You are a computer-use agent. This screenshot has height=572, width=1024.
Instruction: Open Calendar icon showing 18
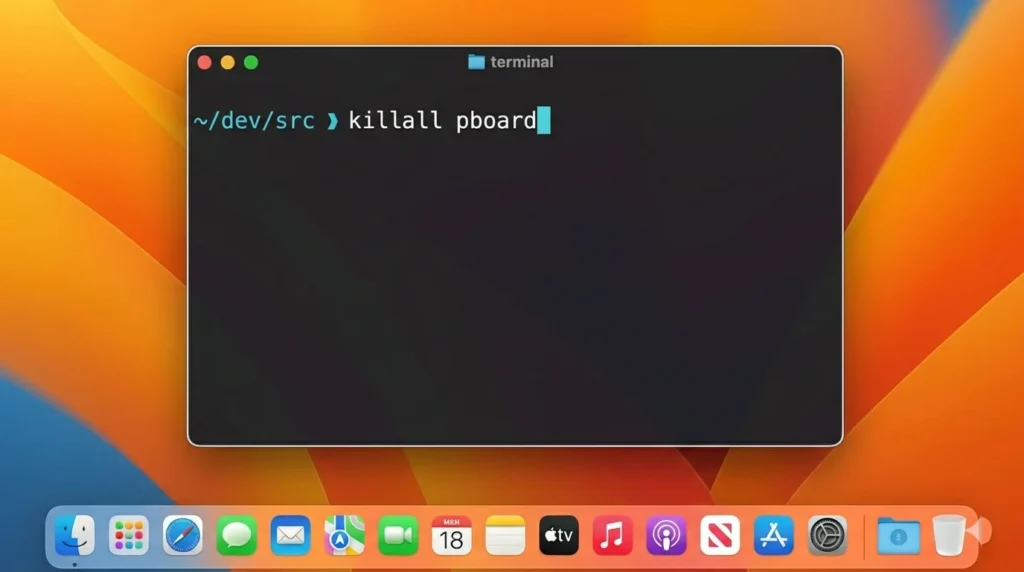point(451,535)
